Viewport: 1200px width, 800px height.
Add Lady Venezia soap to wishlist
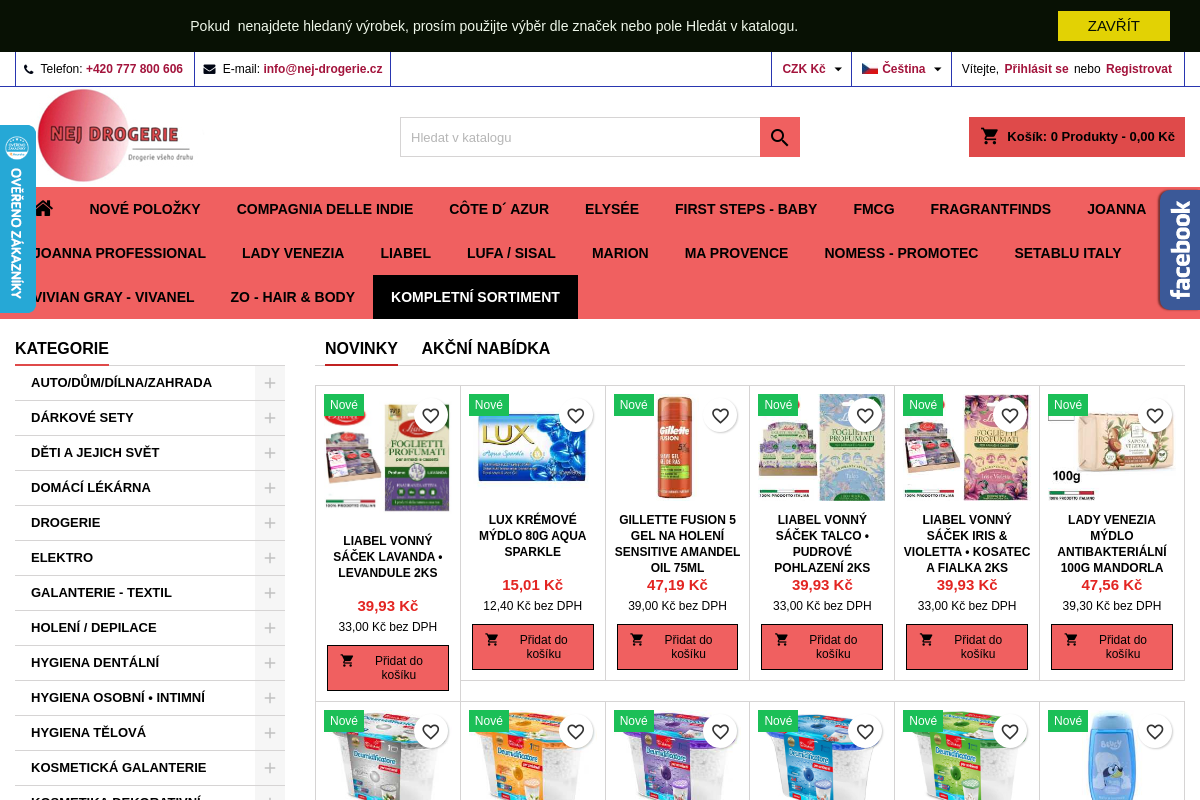point(1155,416)
